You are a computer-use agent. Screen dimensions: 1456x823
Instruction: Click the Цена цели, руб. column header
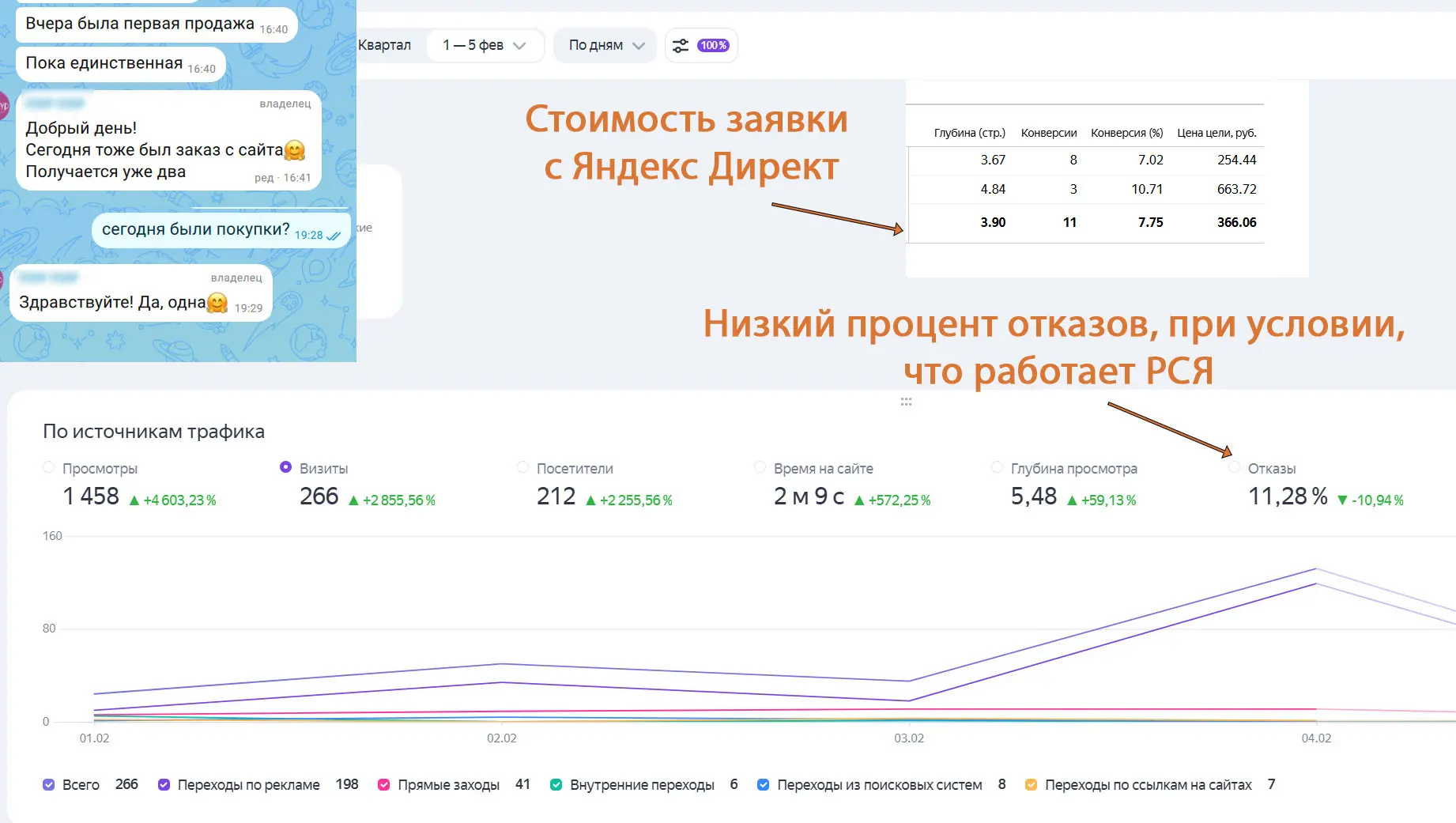1216,133
